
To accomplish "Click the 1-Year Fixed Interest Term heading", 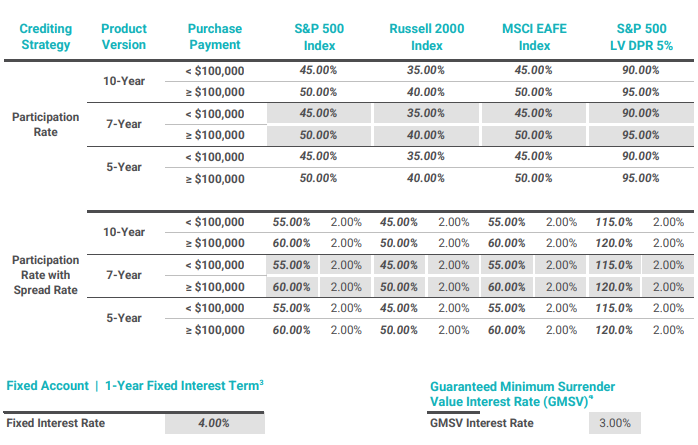I will [x=184, y=385].
